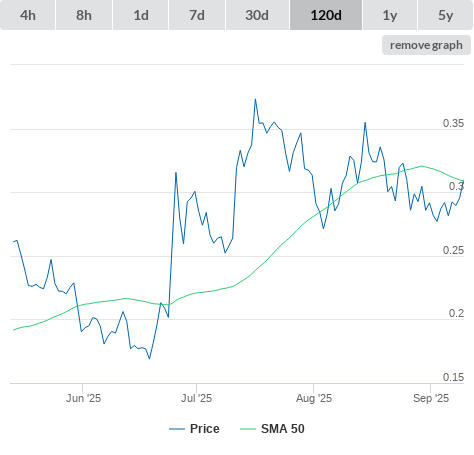The height and width of the screenshot is (455, 474).
Task: Click the highest price peak in mid-July
Action: point(255,99)
